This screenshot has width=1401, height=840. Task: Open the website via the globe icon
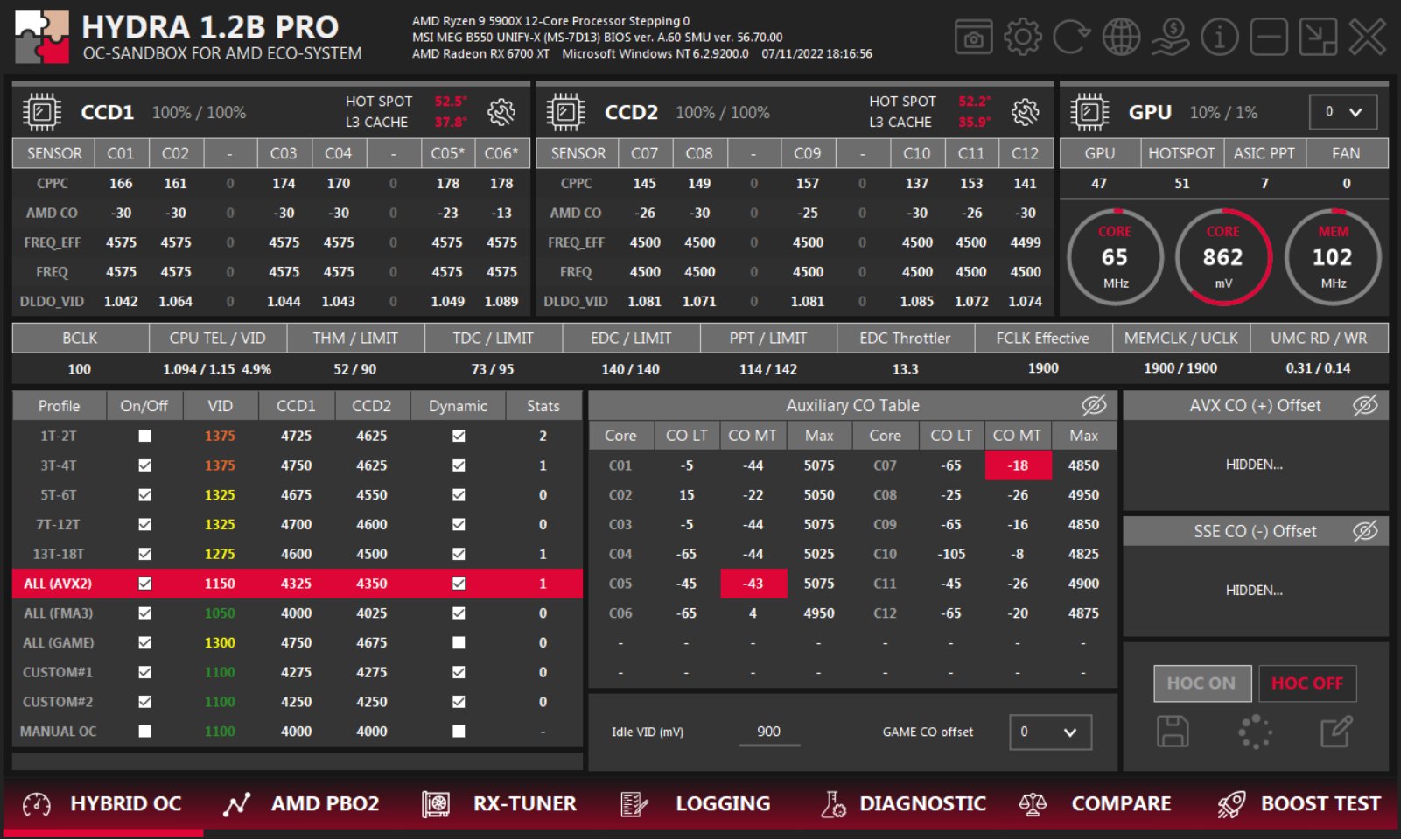[1121, 38]
